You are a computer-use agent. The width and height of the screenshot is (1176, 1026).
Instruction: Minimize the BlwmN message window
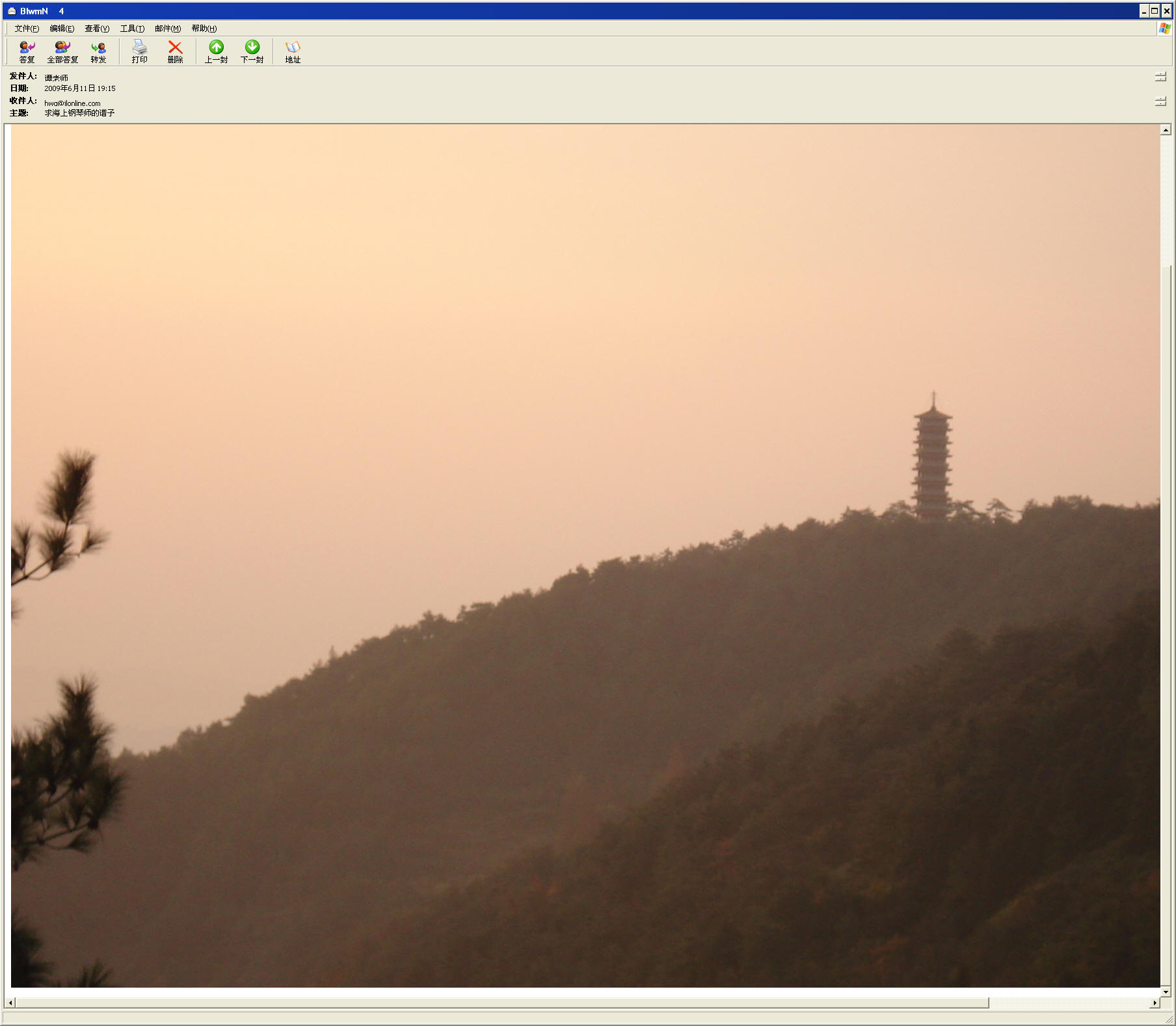pyautogui.click(x=1143, y=11)
